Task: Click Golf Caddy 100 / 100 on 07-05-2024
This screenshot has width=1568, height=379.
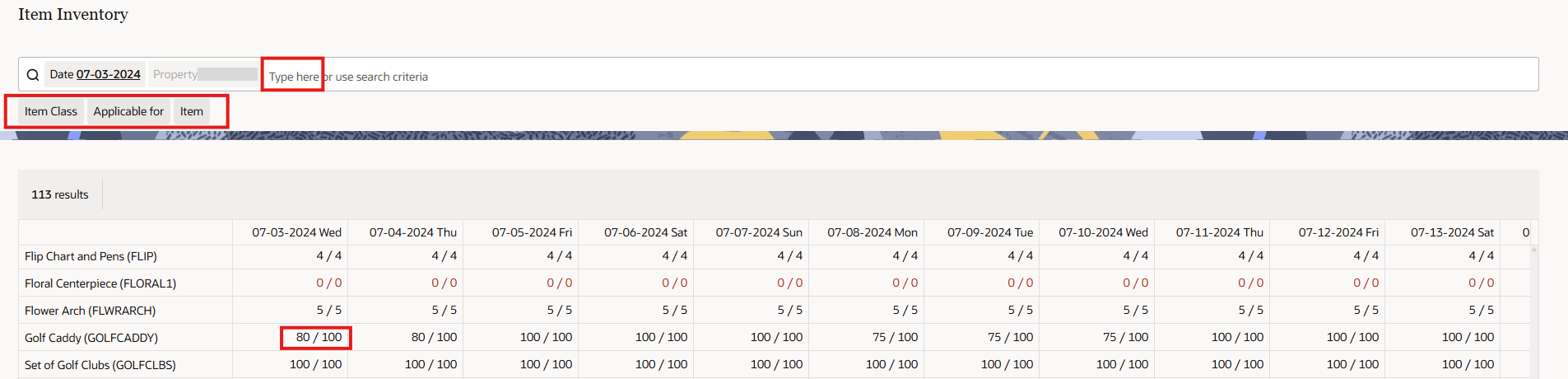Action: coord(546,337)
